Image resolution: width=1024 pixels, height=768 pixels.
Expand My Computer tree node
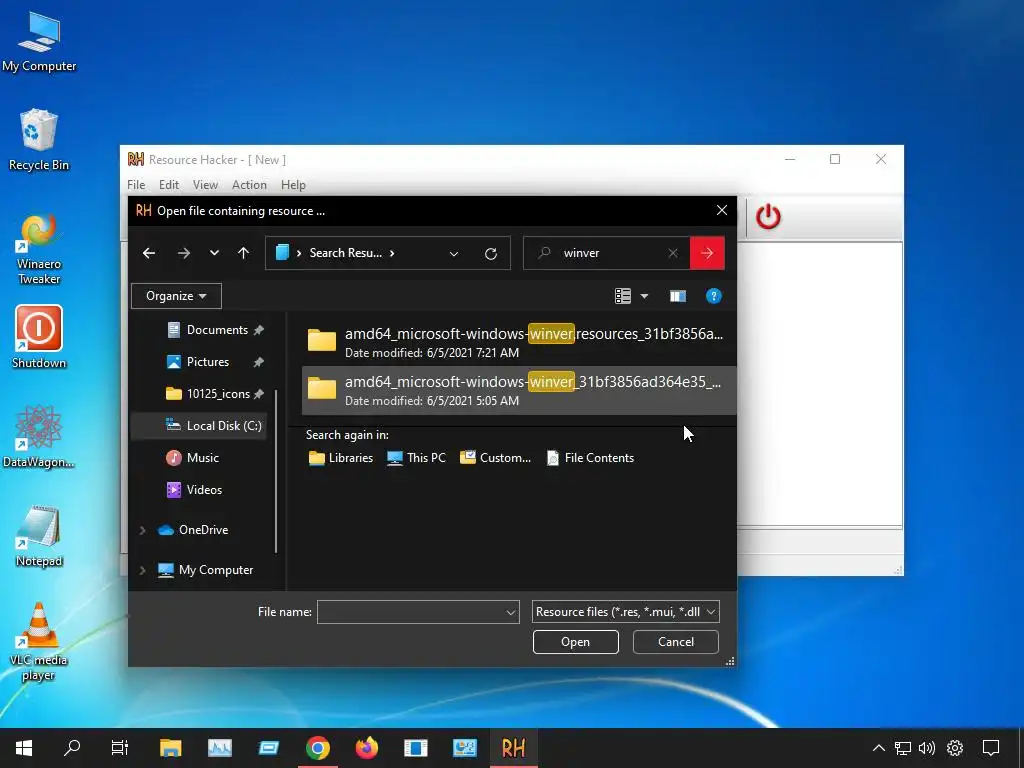[x=142, y=570]
